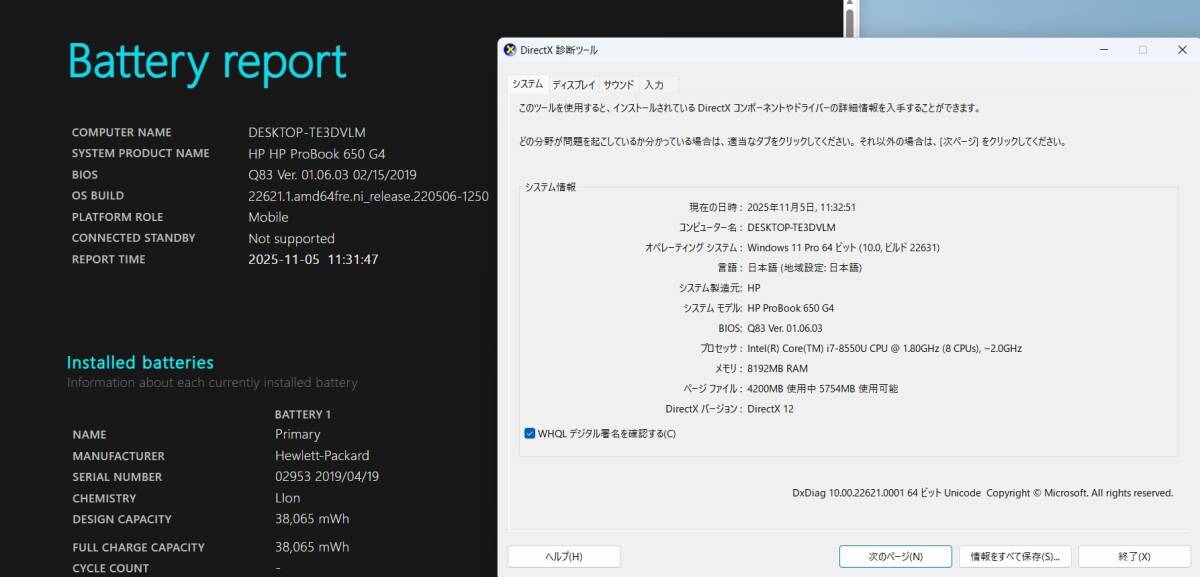This screenshot has height=577, width=1200.
Task: Click 情報をすべて保存(S)... button
Action: (1015, 556)
